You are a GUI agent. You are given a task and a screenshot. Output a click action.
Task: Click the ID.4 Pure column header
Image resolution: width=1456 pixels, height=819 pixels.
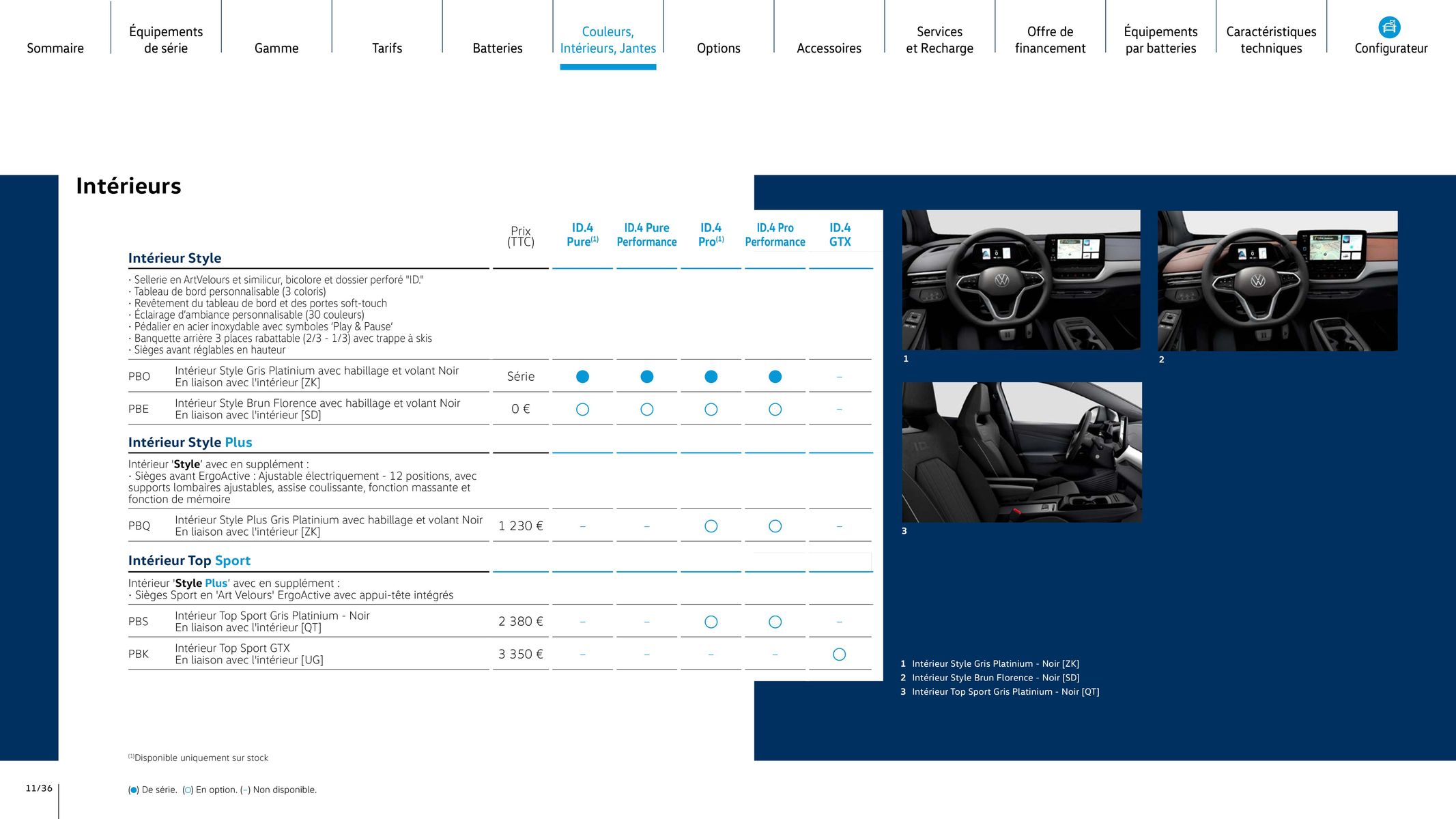[x=582, y=235]
